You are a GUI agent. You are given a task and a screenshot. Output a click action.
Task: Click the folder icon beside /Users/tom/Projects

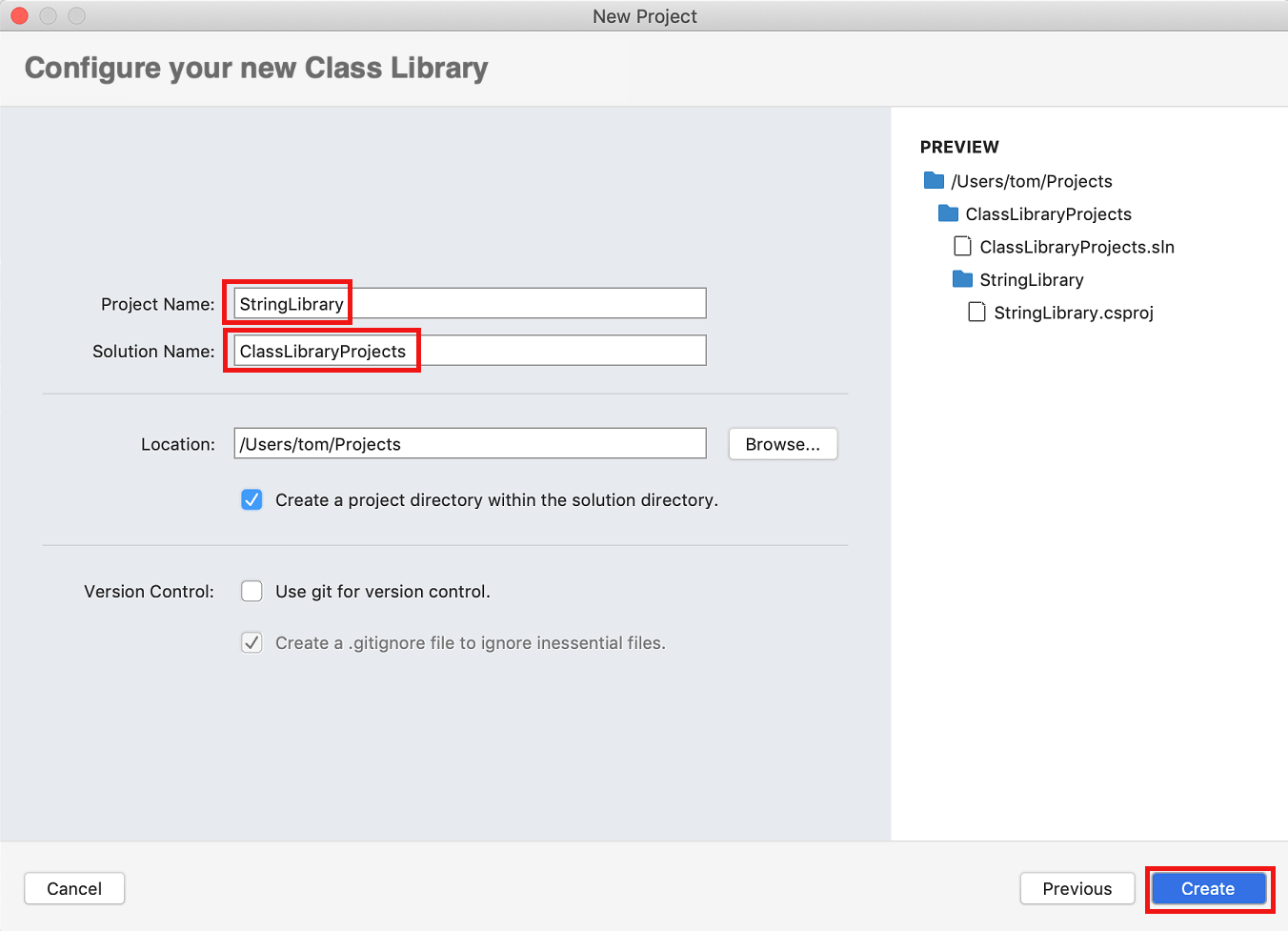pos(933,180)
